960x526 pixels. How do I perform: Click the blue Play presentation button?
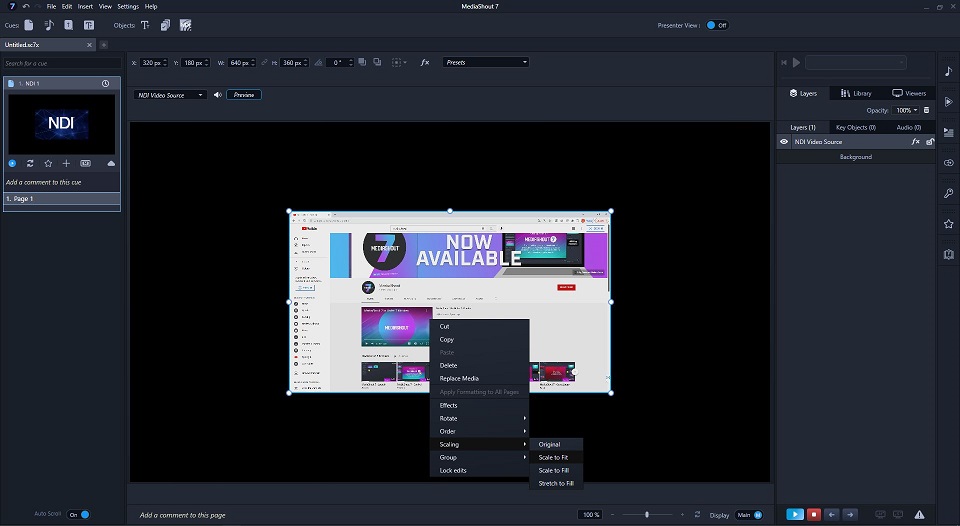[795, 515]
